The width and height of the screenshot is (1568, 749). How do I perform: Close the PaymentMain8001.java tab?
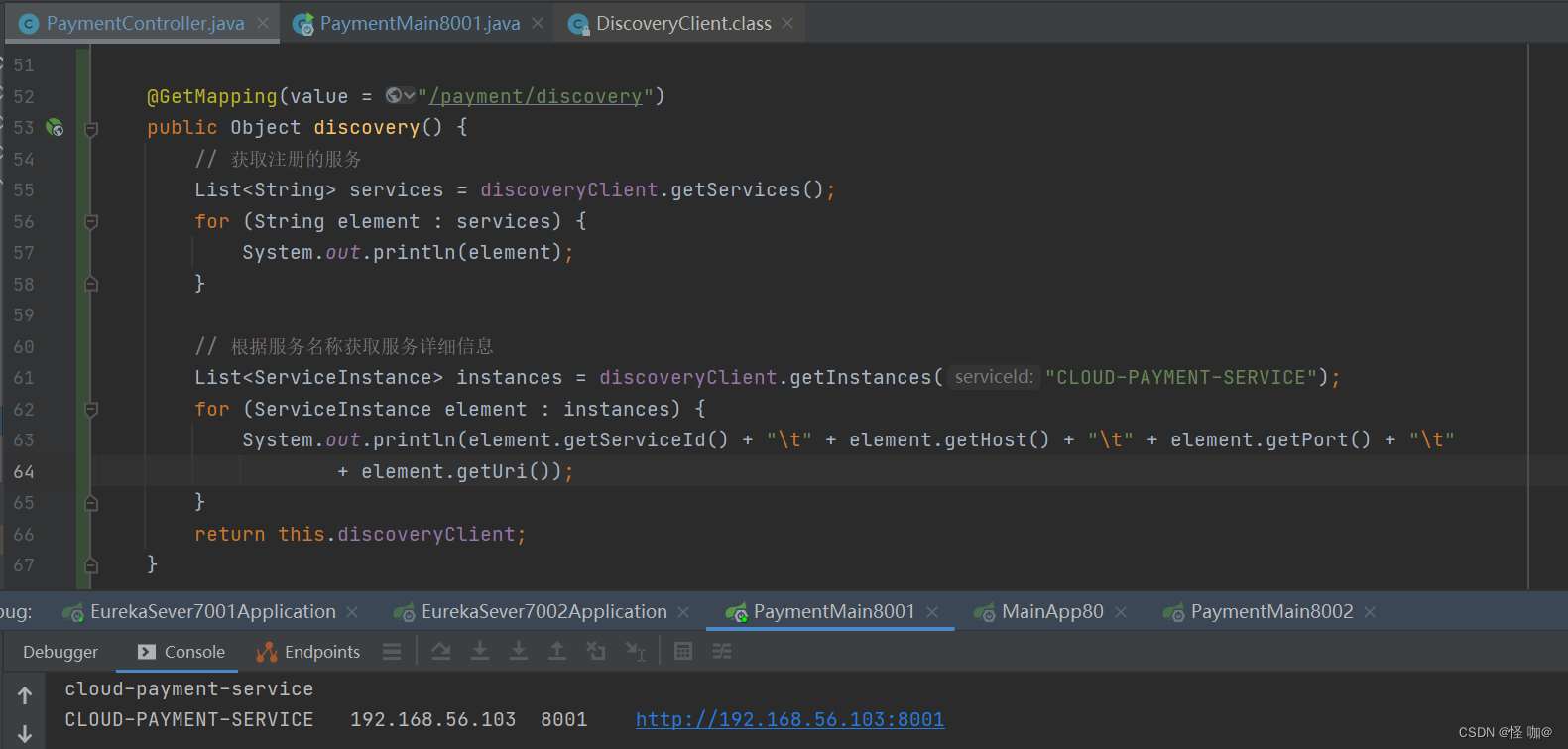(x=538, y=23)
